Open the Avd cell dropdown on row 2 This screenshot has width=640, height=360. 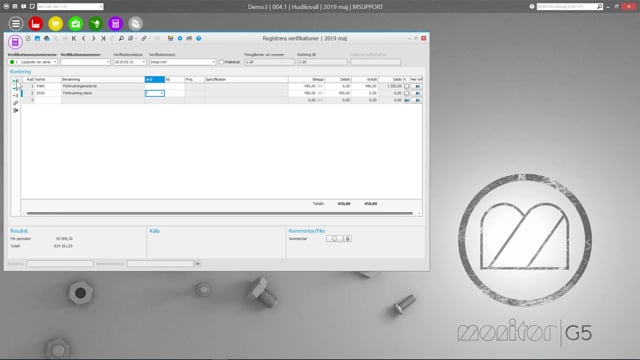[x=162, y=93]
